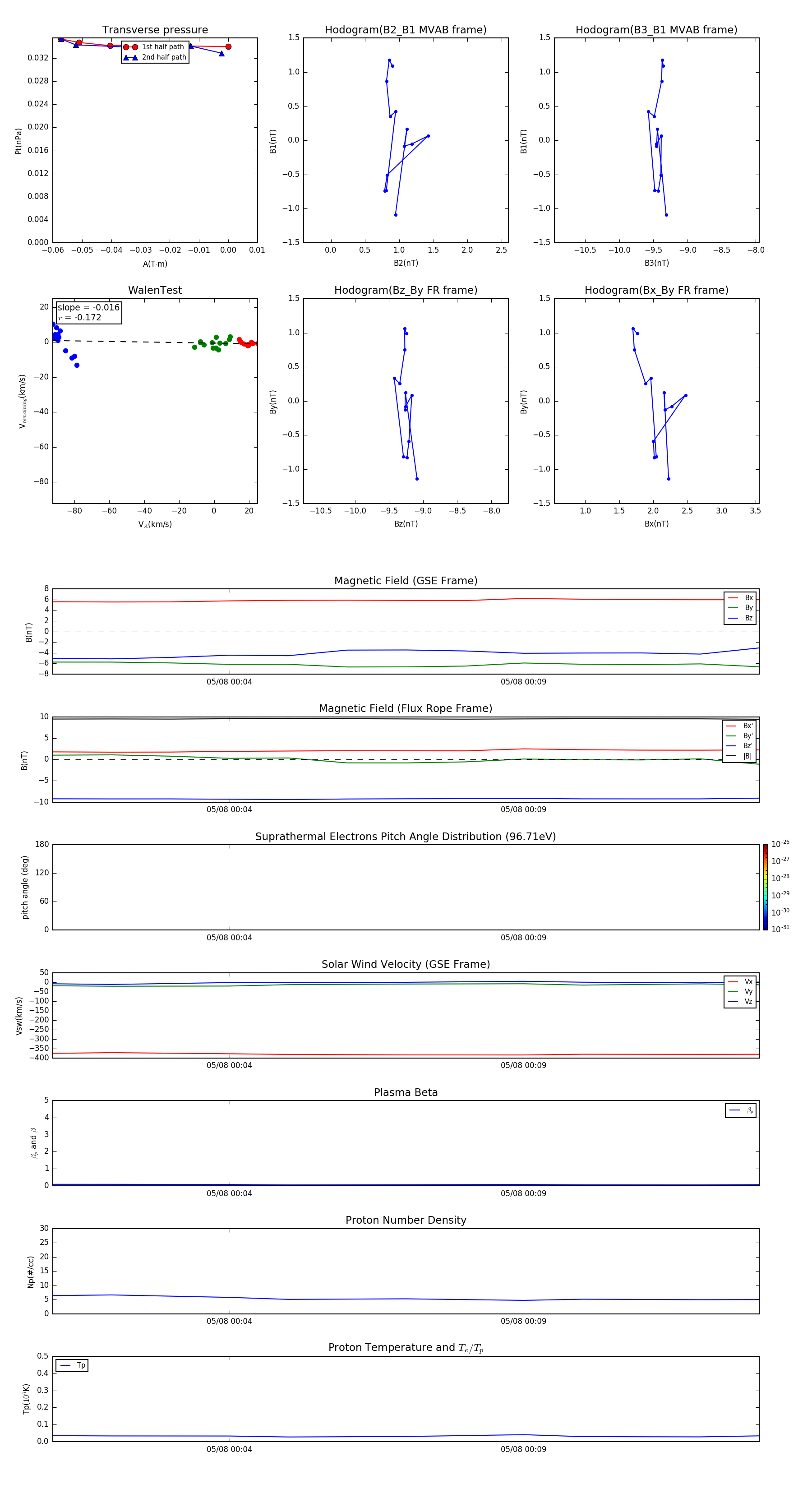Screen dimensions: 812x1489
Task: Click the 'Magnetic Field (Flux Rope Frame)' title
Action: [406, 709]
